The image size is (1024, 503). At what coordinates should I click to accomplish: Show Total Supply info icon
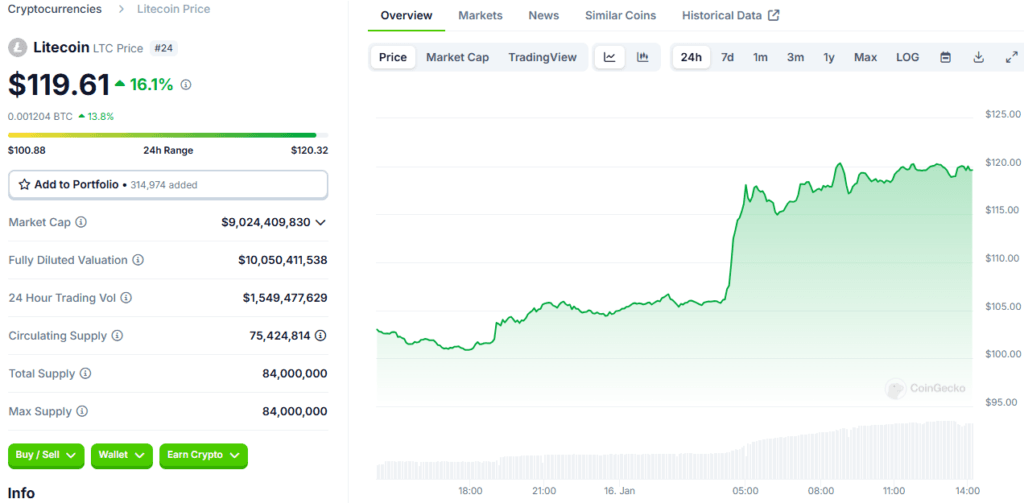pos(86,374)
